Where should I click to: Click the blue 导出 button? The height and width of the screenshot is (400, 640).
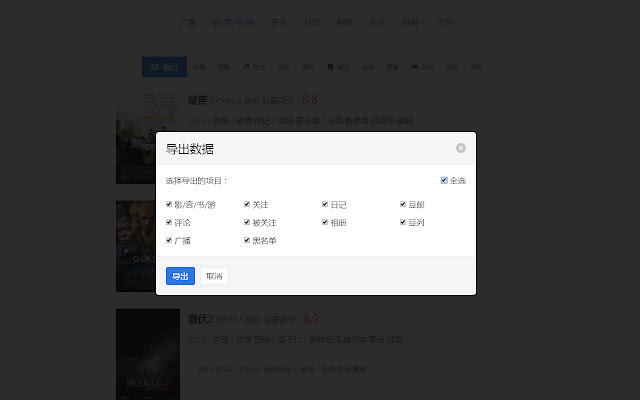pos(180,276)
